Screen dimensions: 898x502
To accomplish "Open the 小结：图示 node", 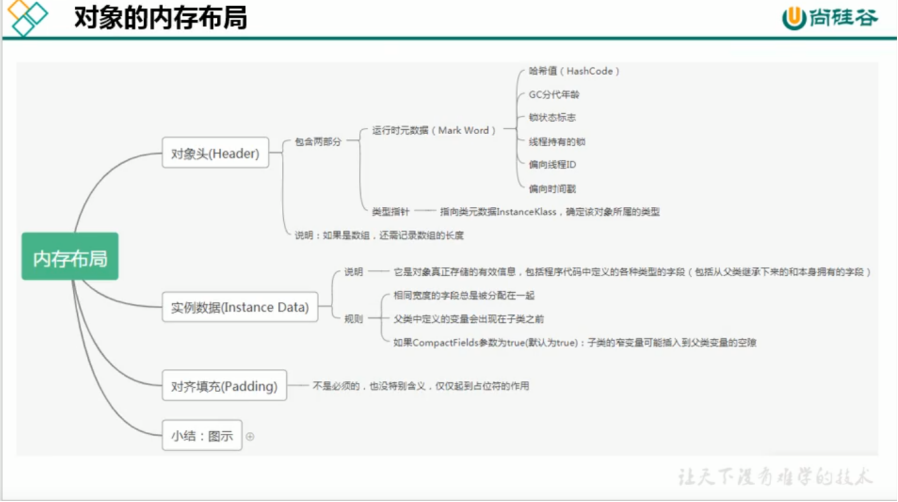I will tap(202, 436).
